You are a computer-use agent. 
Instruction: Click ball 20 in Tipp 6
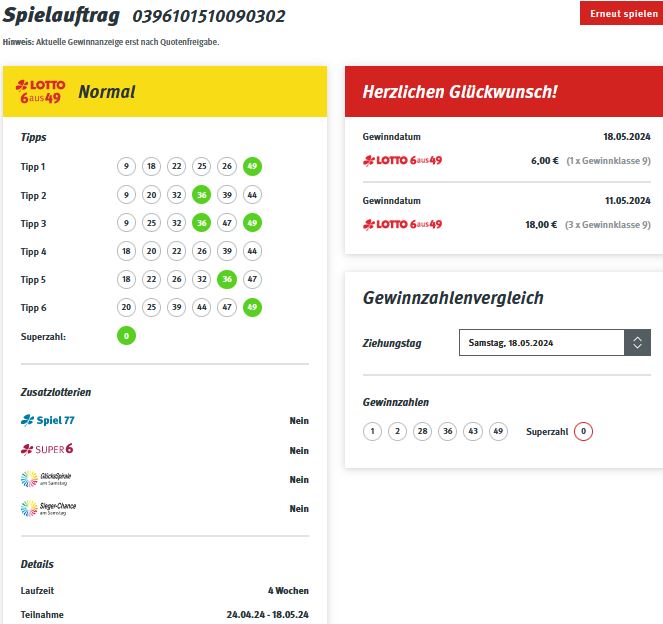tap(126, 307)
